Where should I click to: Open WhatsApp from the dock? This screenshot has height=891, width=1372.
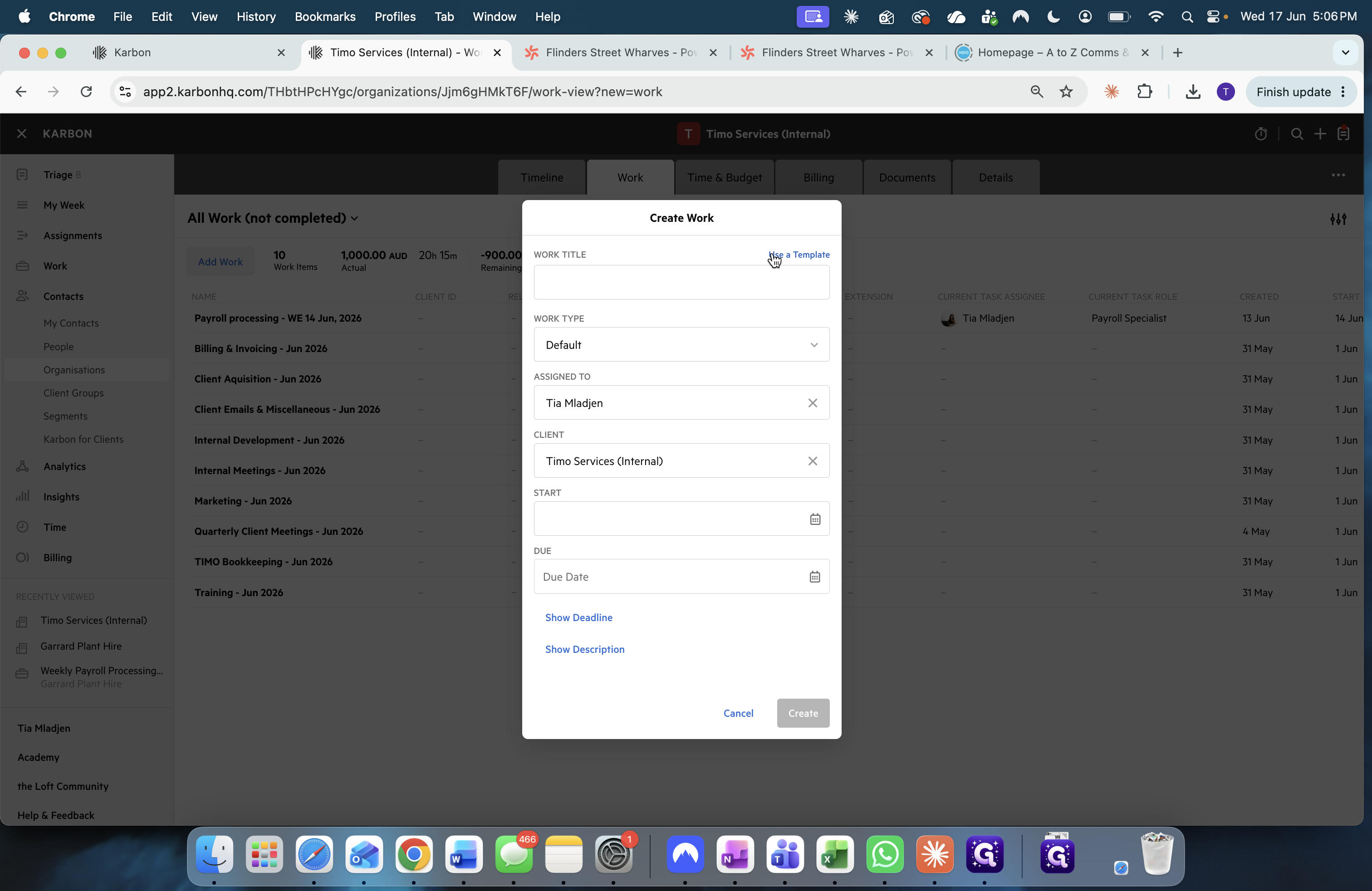[885, 854]
